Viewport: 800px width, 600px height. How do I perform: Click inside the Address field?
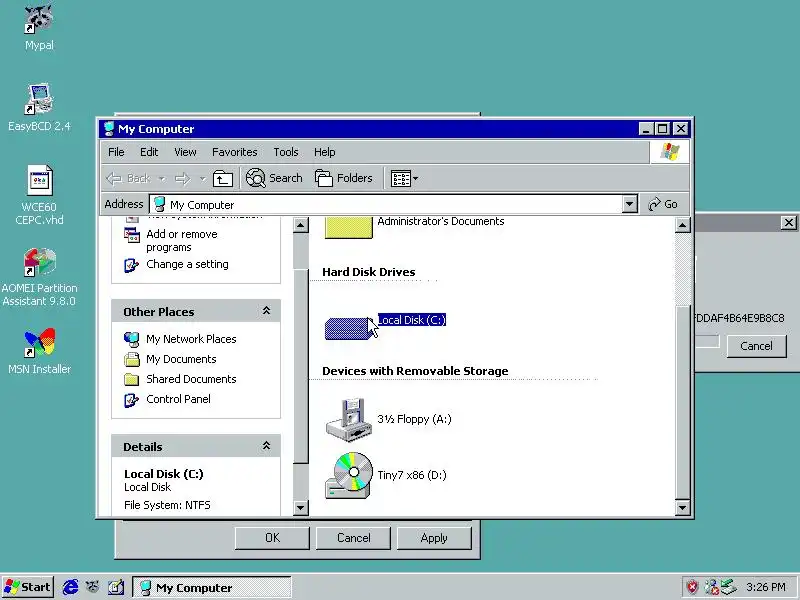coord(387,205)
